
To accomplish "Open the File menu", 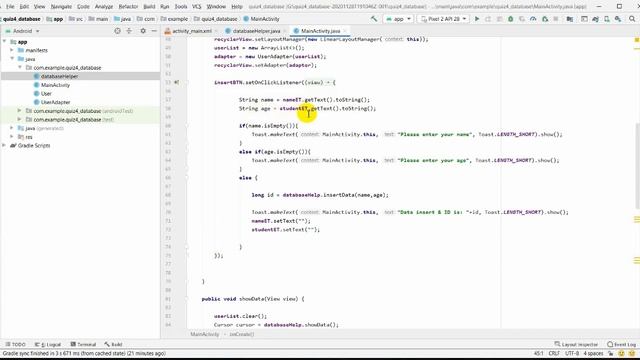I will (x=10, y=7).
